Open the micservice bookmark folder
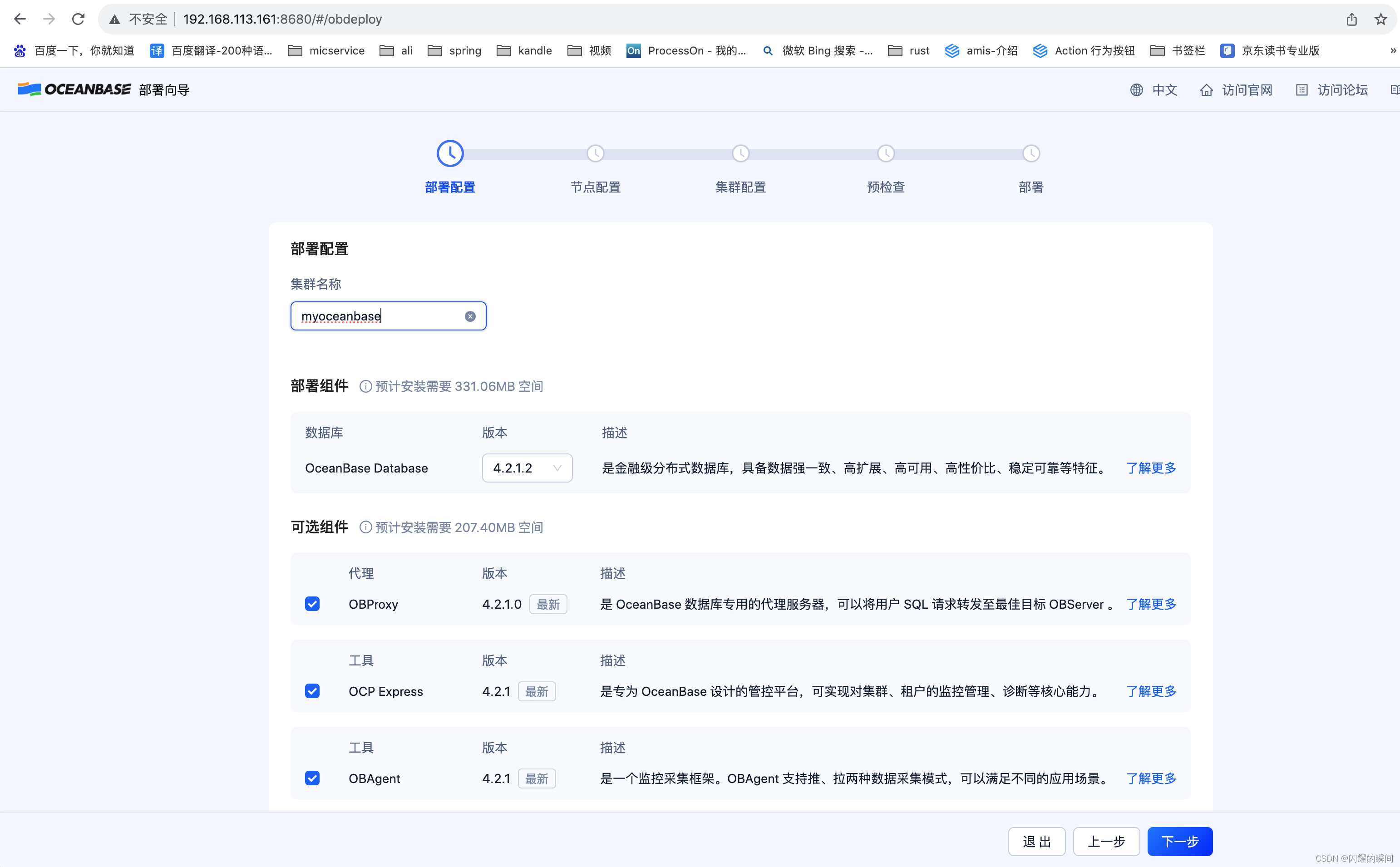The height and width of the screenshot is (867, 1400). 326,50
